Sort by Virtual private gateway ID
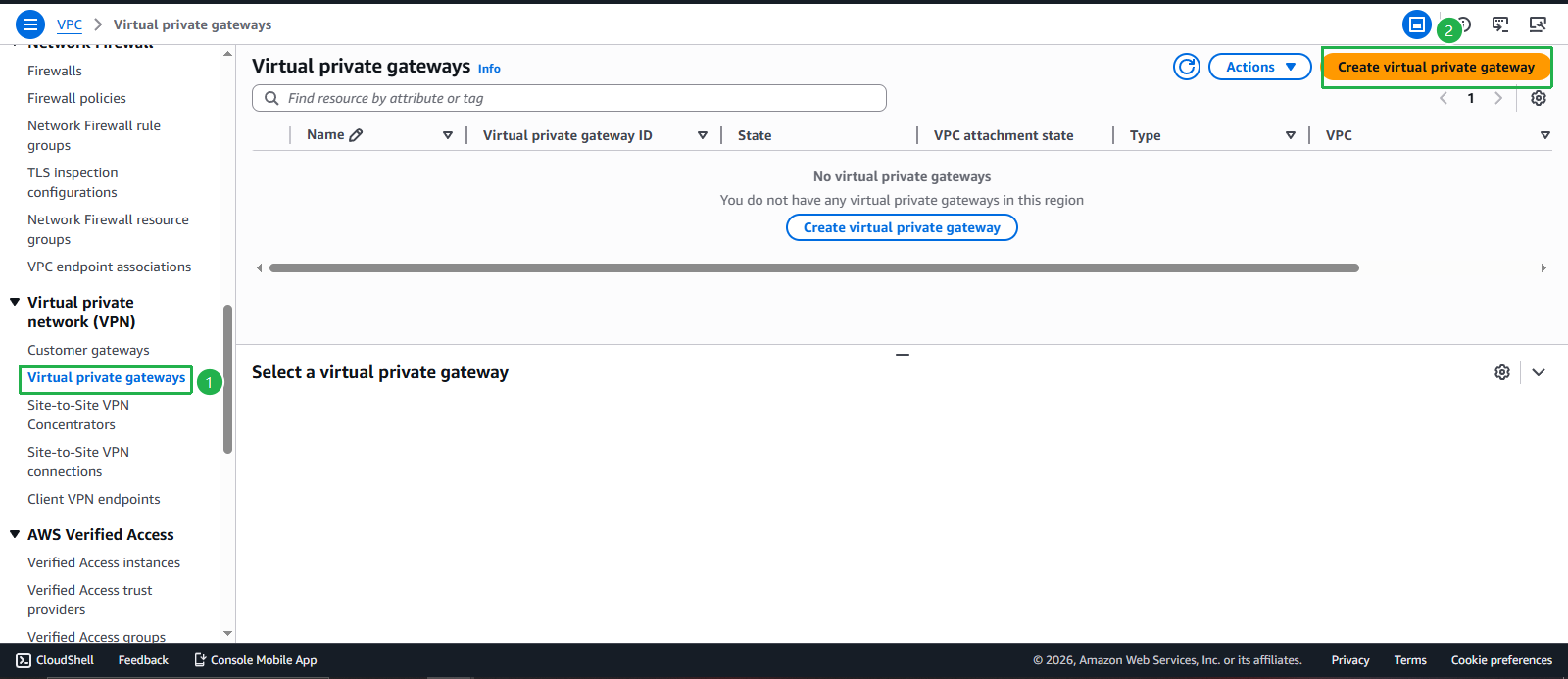 pyautogui.click(x=703, y=135)
